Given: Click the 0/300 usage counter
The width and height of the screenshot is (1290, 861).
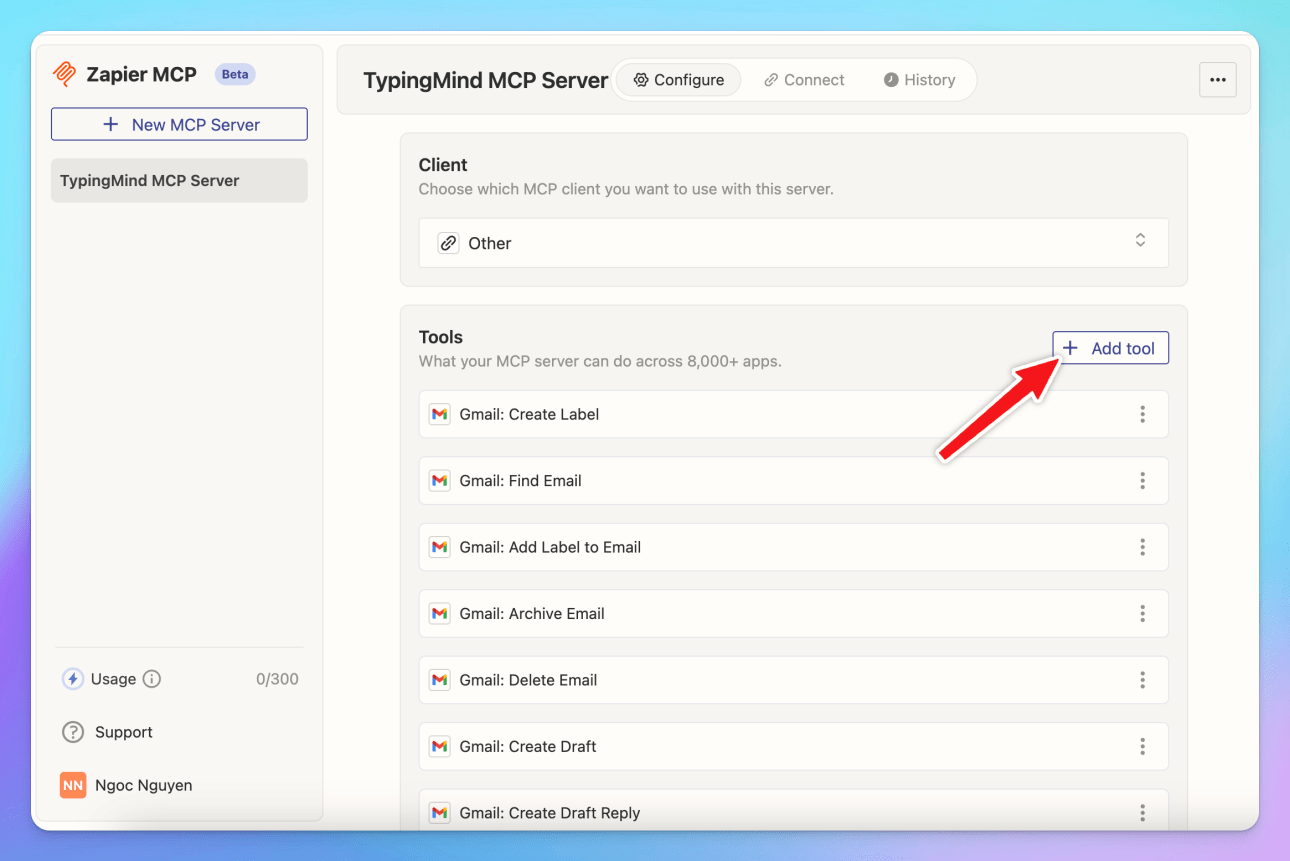Looking at the screenshot, I should (x=277, y=679).
